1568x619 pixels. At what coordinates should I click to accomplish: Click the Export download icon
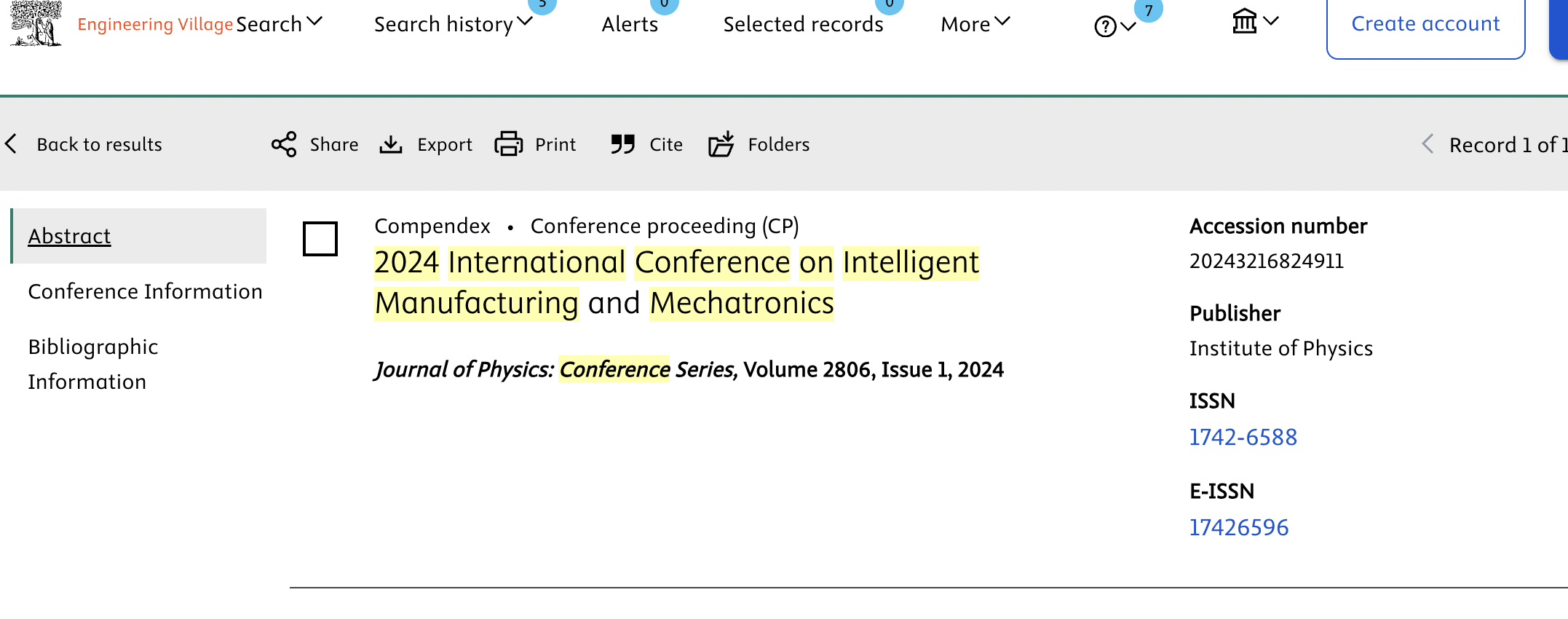(391, 144)
